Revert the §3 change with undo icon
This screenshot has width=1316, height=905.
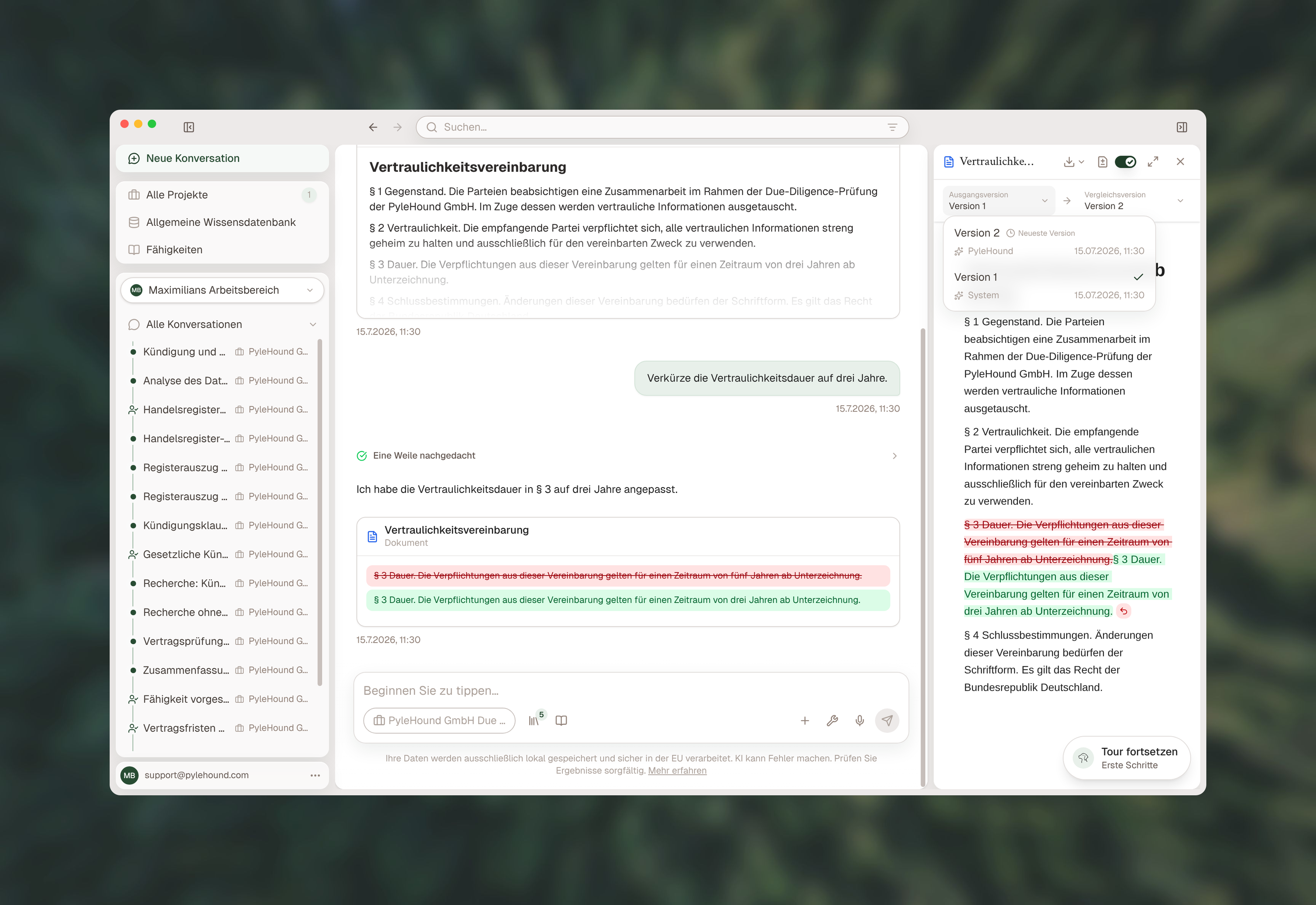(x=1123, y=611)
